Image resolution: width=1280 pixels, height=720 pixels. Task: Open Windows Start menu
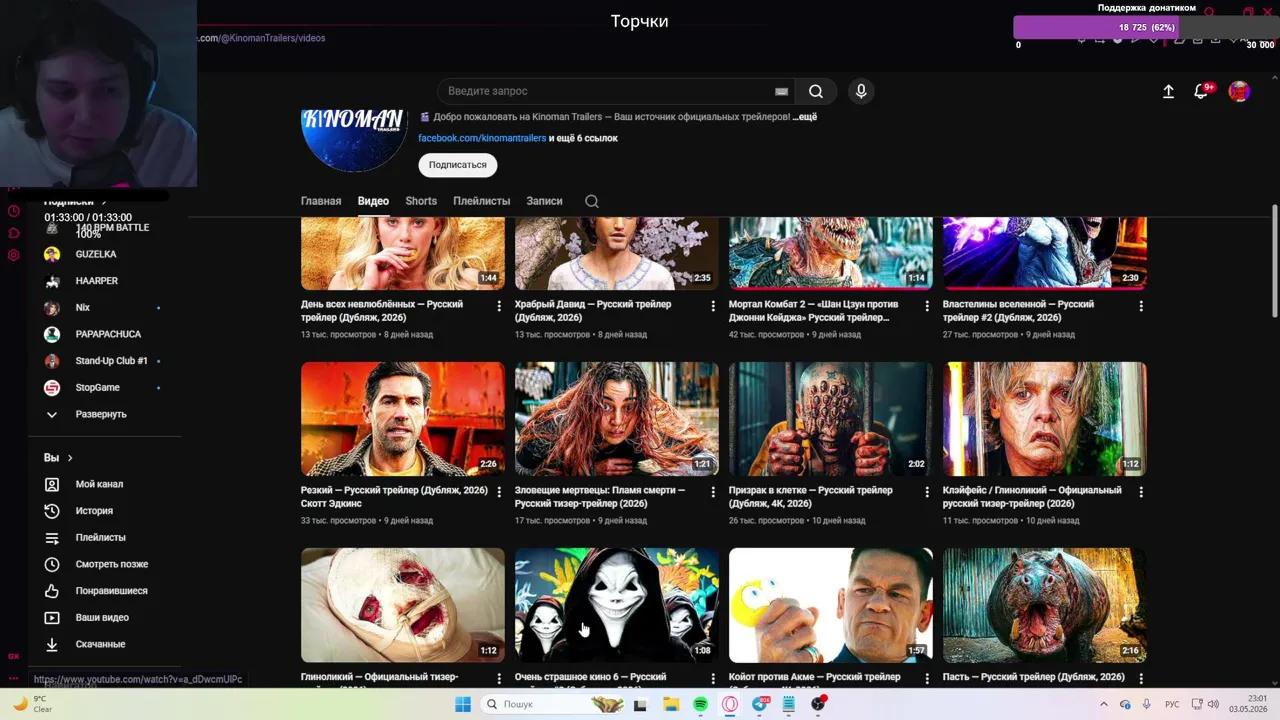click(x=463, y=704)
